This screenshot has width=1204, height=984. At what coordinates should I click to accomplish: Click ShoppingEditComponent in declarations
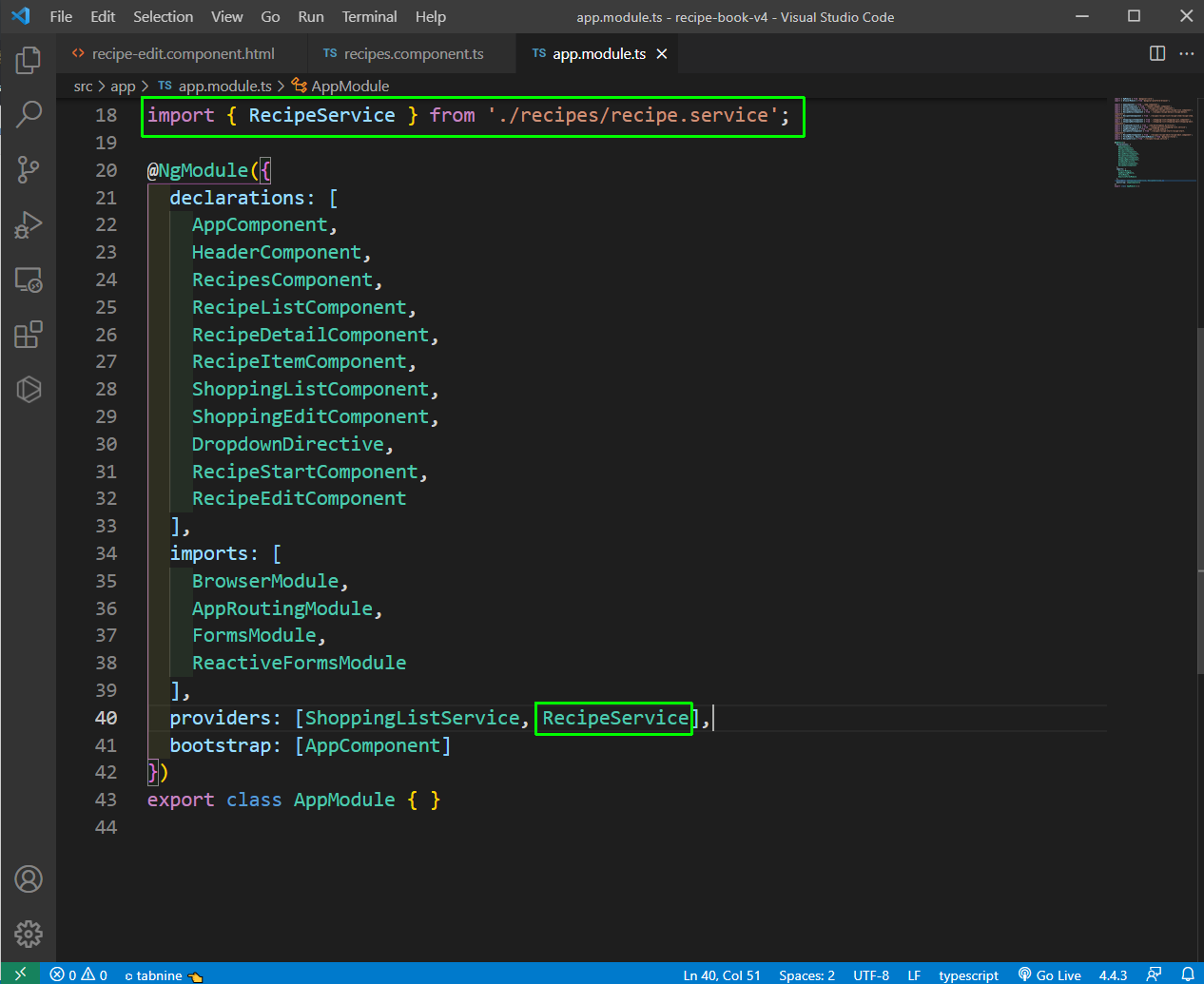[310, 416]
